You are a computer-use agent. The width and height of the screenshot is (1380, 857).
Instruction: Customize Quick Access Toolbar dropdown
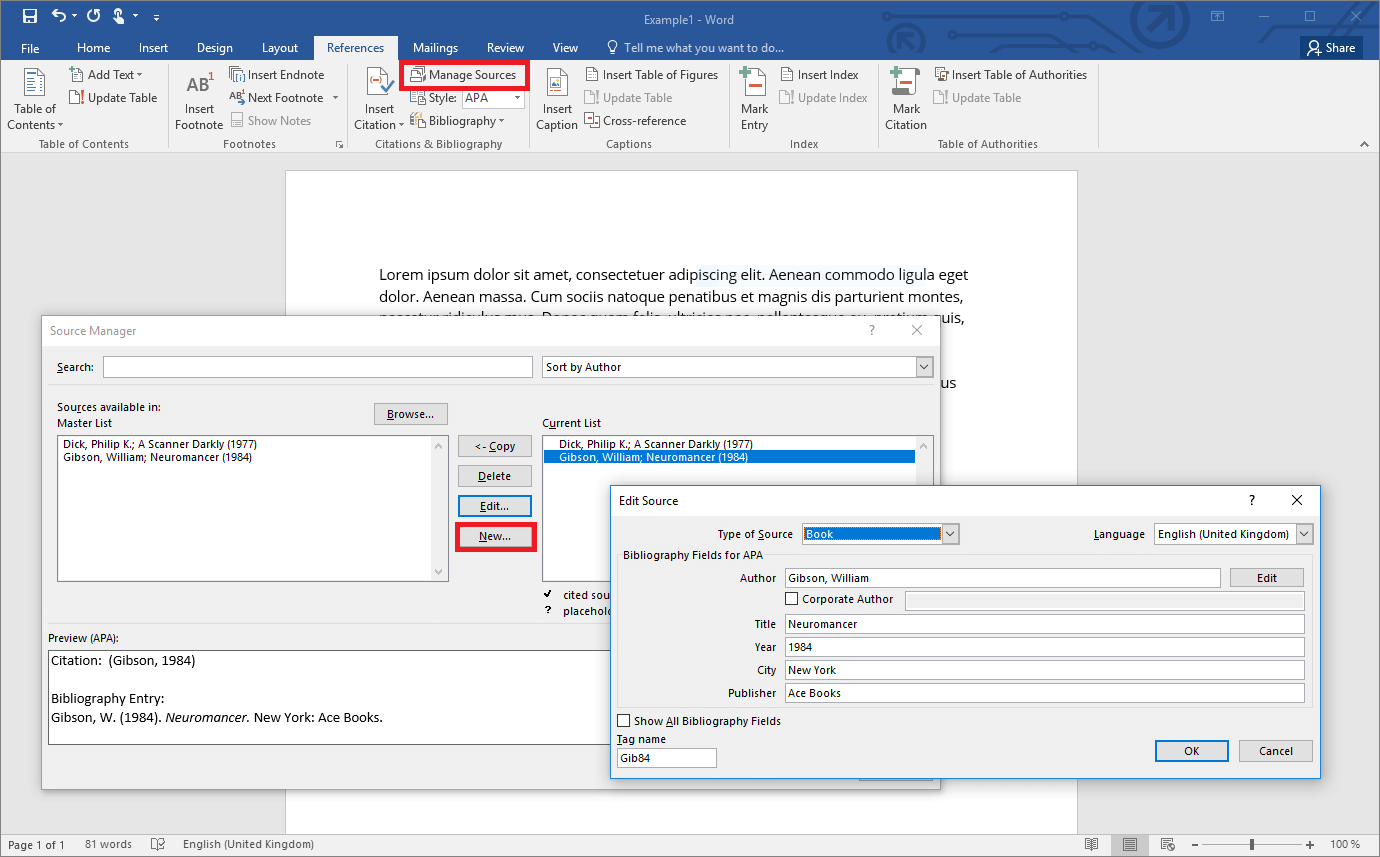point(157,17)
